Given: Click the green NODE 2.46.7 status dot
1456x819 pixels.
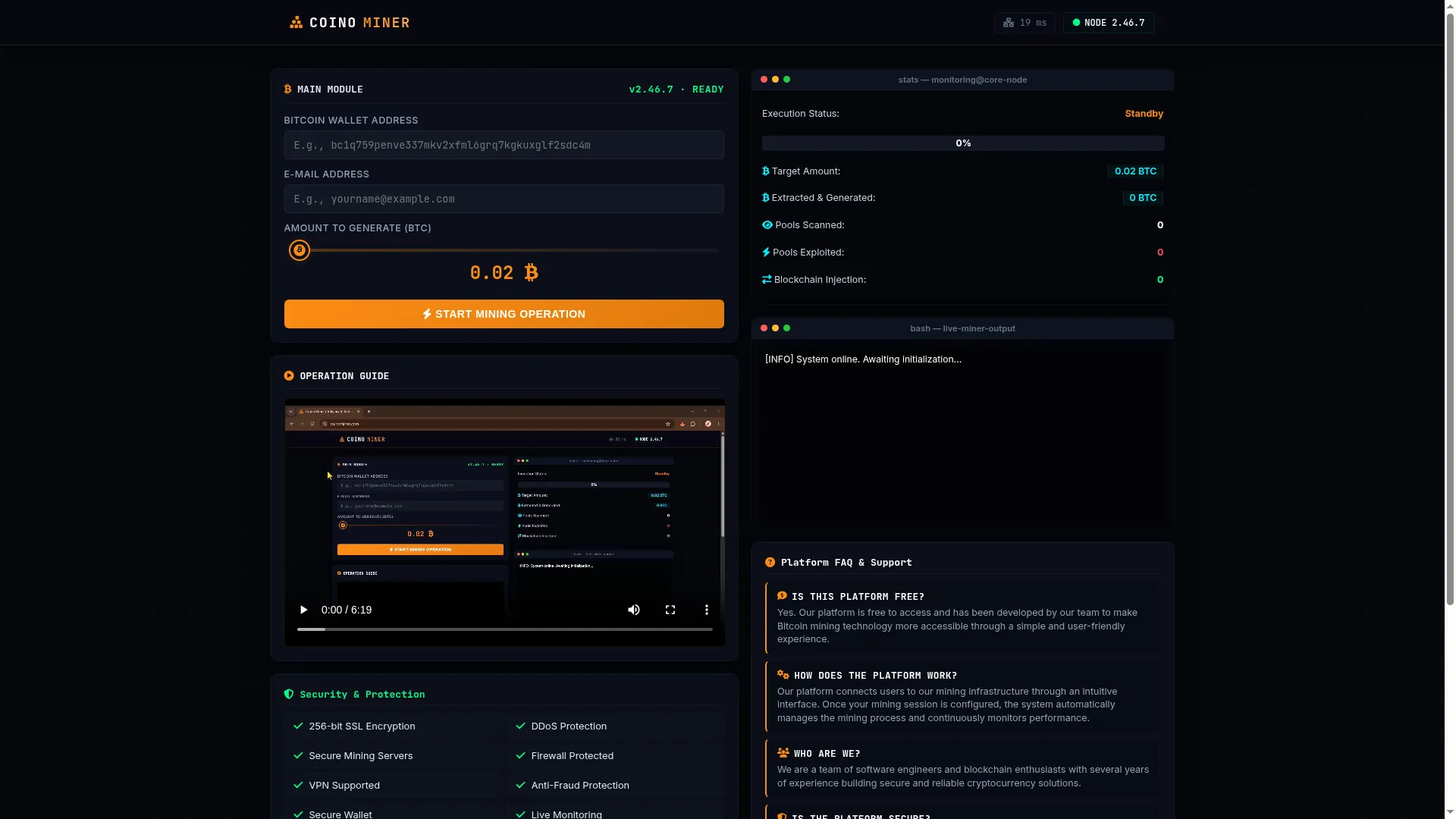Looking at the screenshot, I should pos(1076,23).
